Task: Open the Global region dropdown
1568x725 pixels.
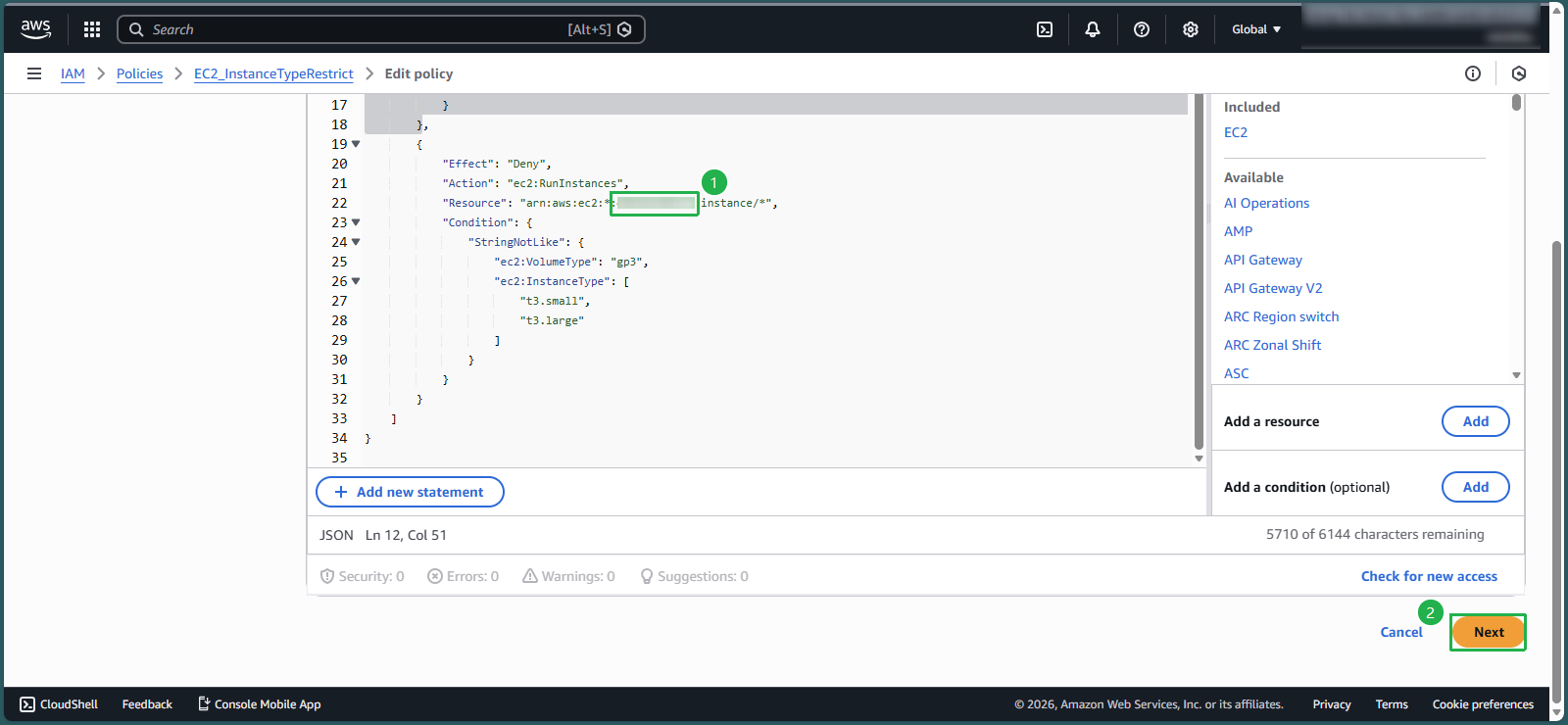Action: [1256, 29]
